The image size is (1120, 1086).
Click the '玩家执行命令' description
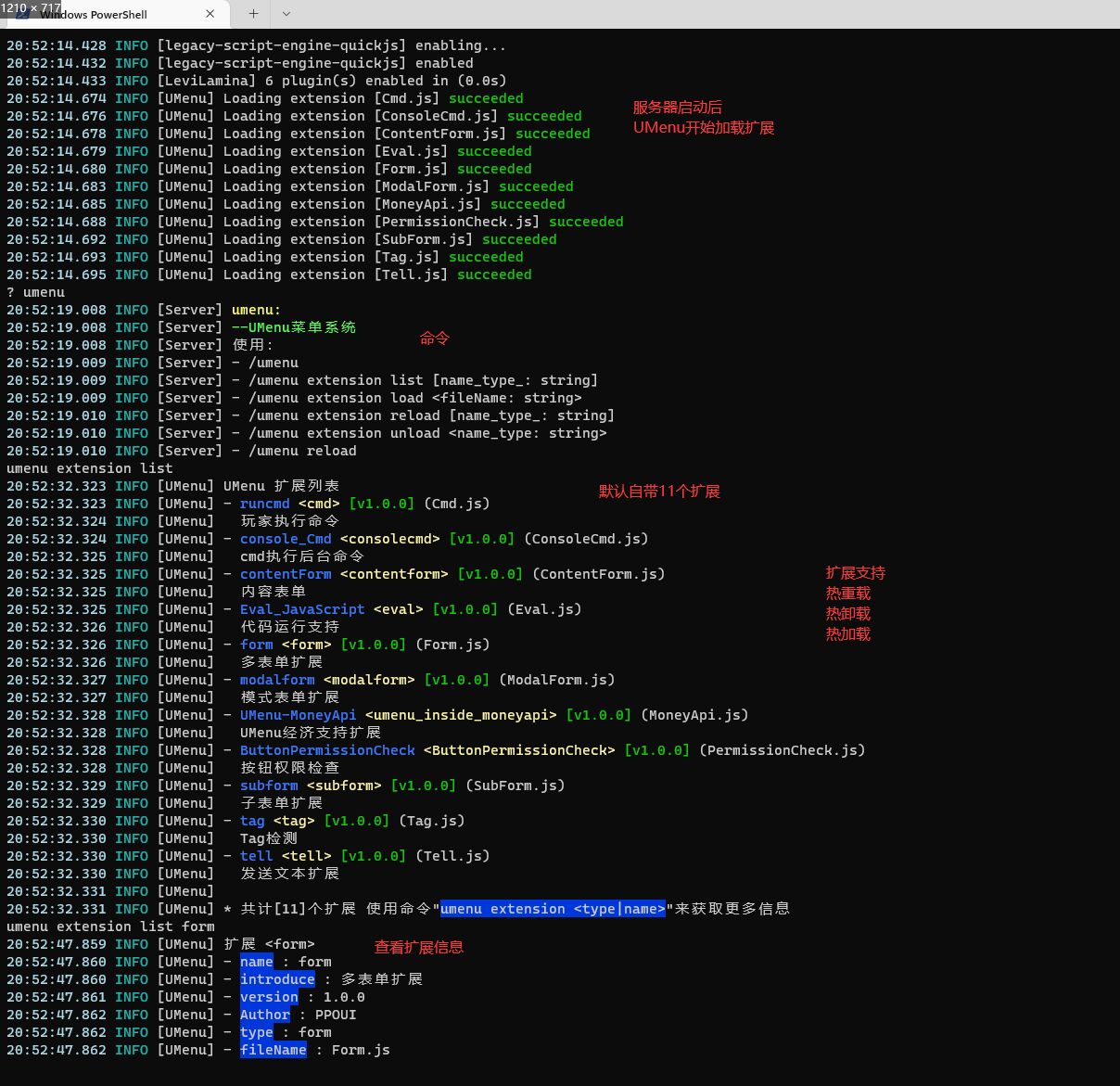(289, 521)
